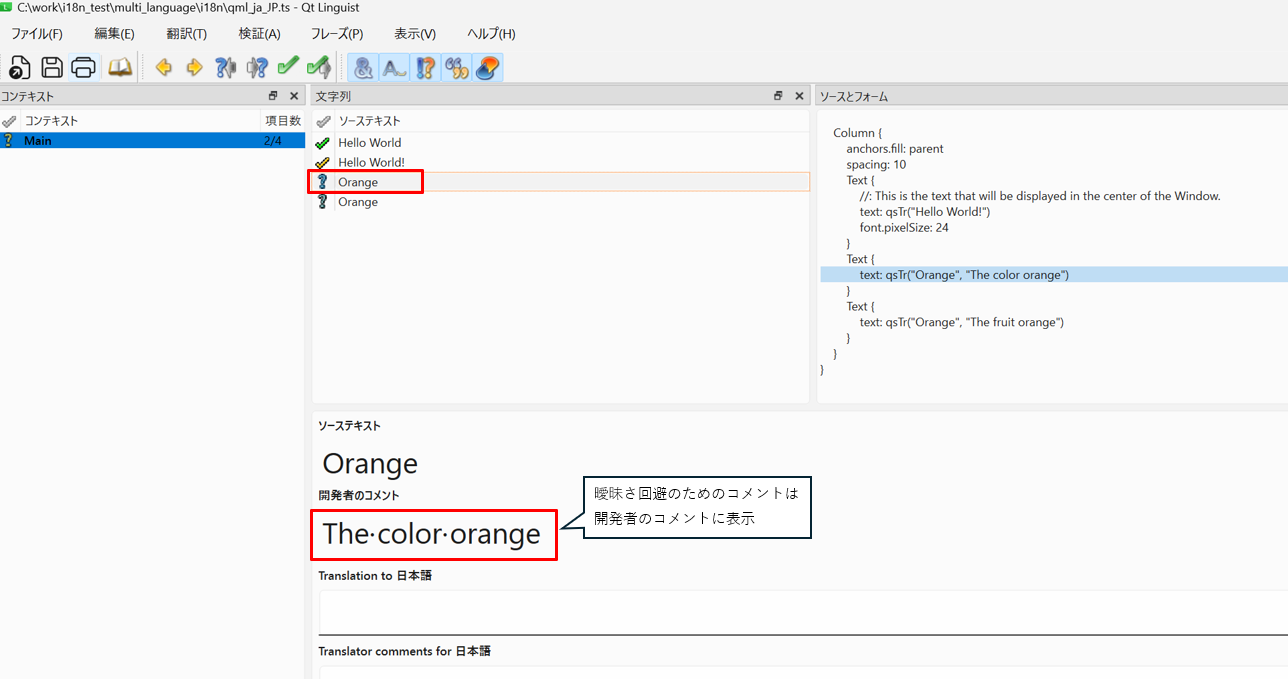This screenshot has height=679, width=1288.
Task: Jump to previous unfinished item icon
Action: pyautogui.click(x=226, y=67)
